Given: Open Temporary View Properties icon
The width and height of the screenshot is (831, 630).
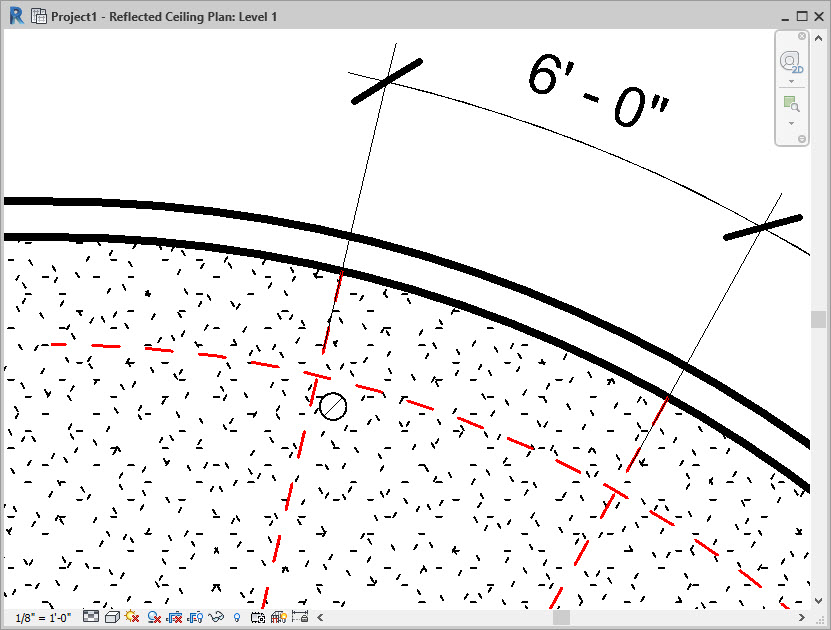Looking at the screenshot, I should pos(257,618).
